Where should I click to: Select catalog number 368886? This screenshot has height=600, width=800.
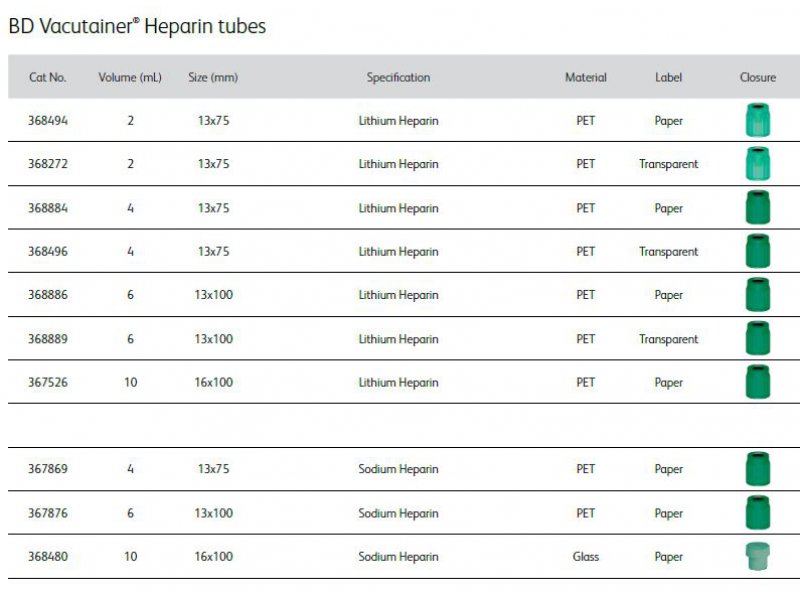[47, 295]
